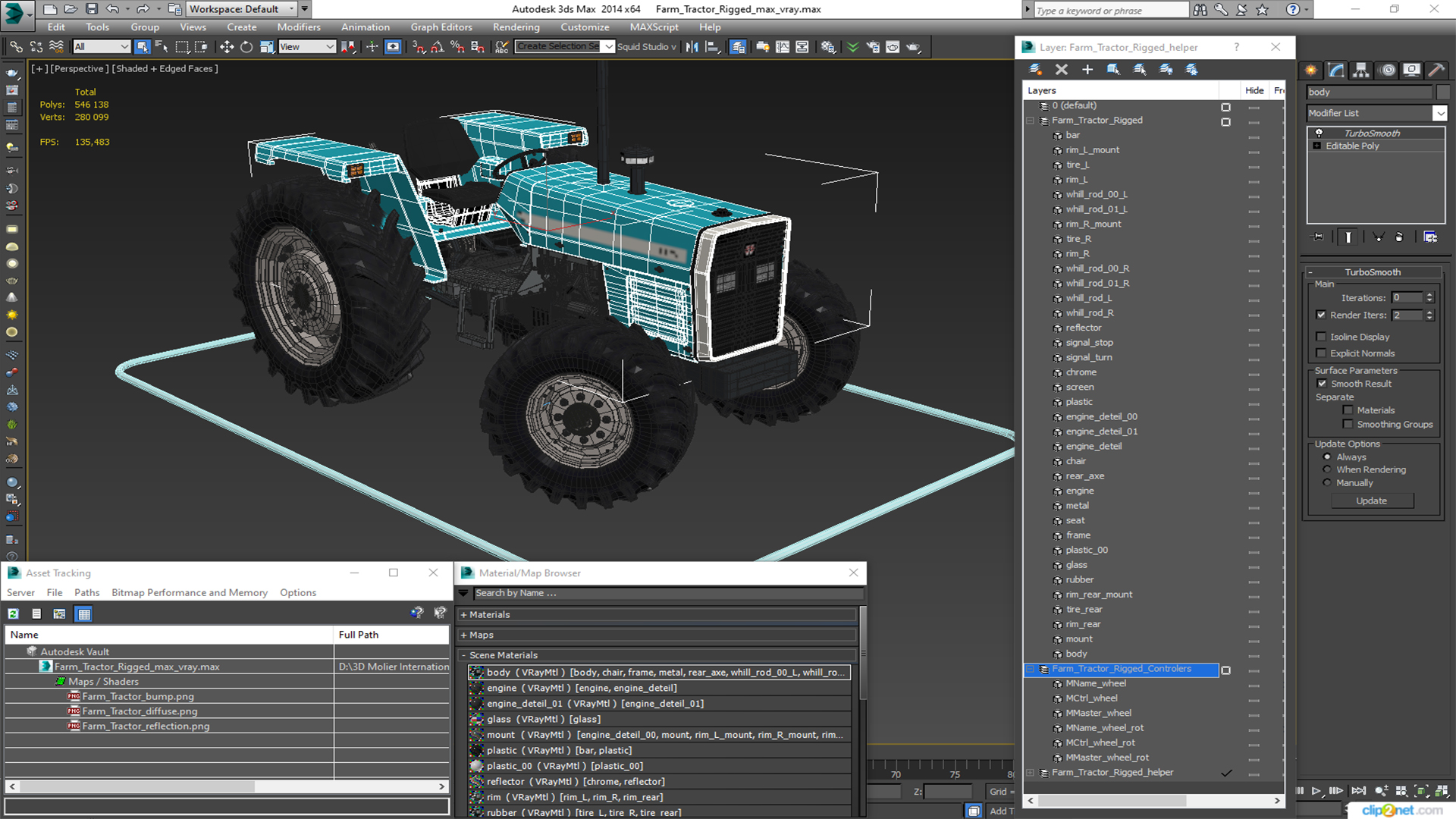
Task: Open the Motion tab in command panel
Action: (1388, 71)
